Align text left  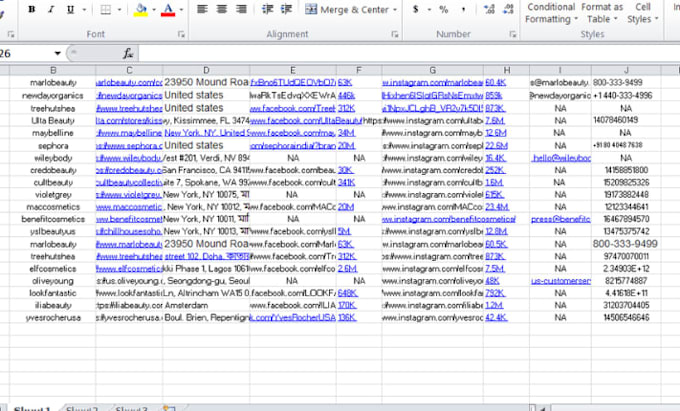(202, 9)
